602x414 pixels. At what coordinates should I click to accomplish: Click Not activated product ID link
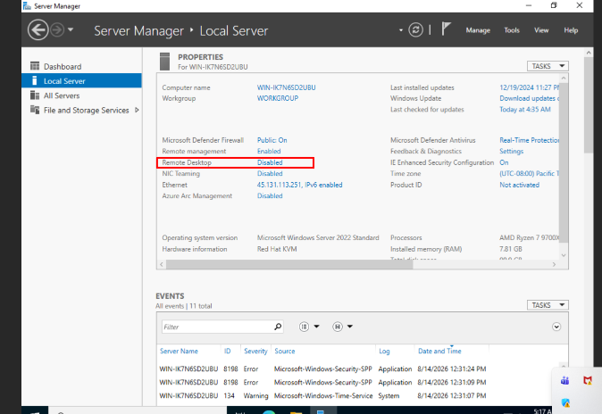[519, 185]
